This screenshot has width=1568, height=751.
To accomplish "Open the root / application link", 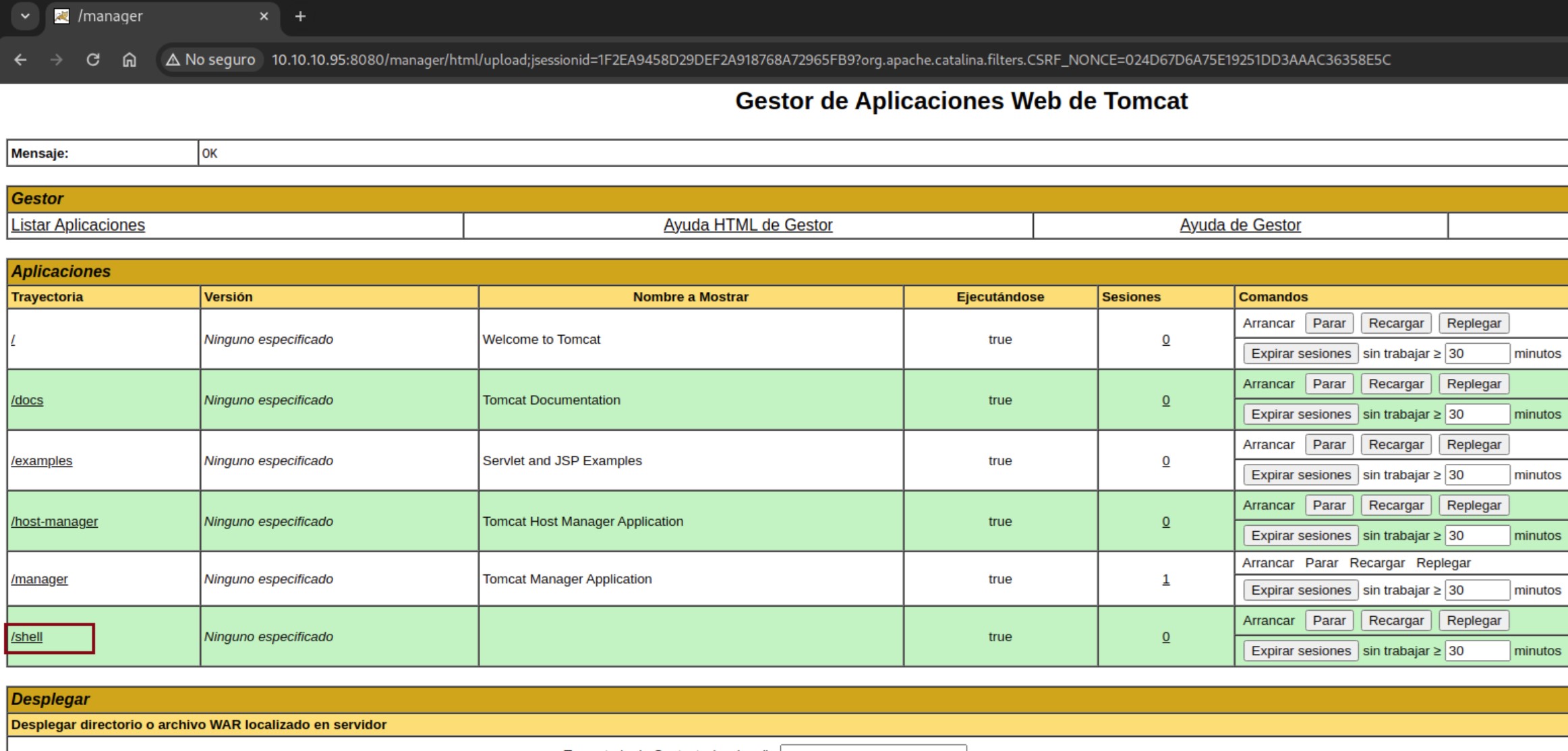I will [x=13, y=340].
